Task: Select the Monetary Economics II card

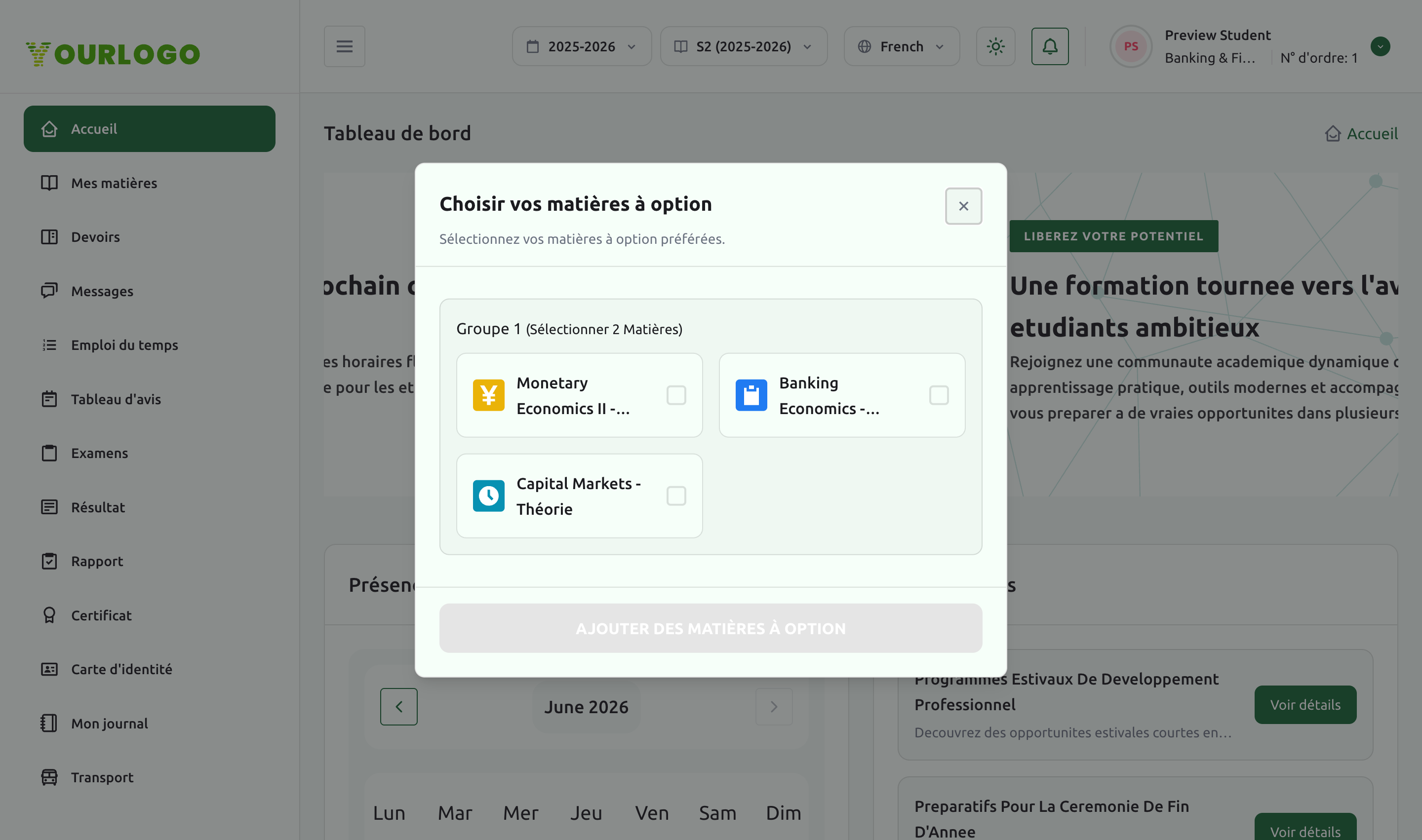Action: [x=579, y=395]
